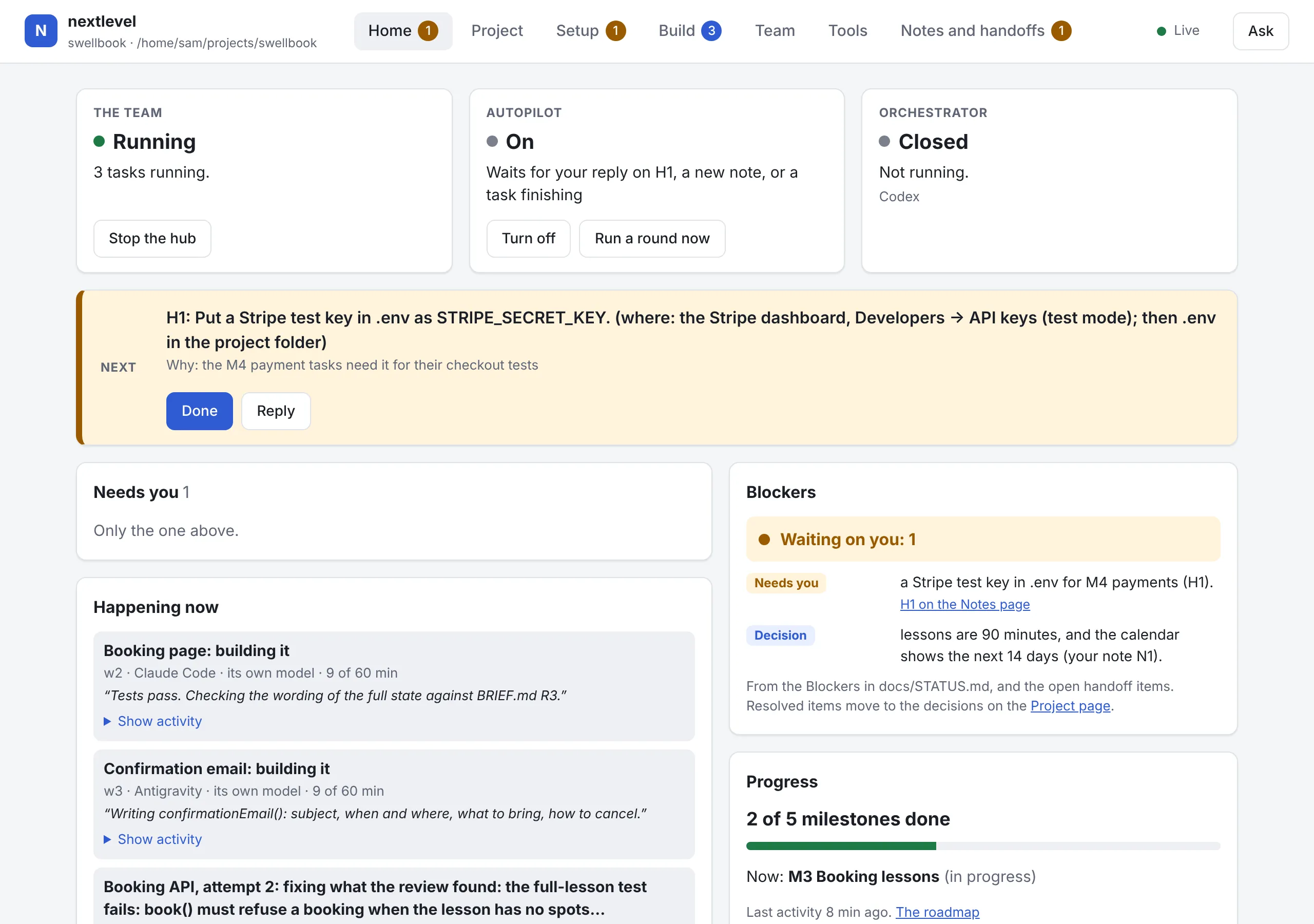Click the gray dot beside Orchestrator Closed
Image resolution: width=1314 pixels, height=924 pixels.
point(884,141)
